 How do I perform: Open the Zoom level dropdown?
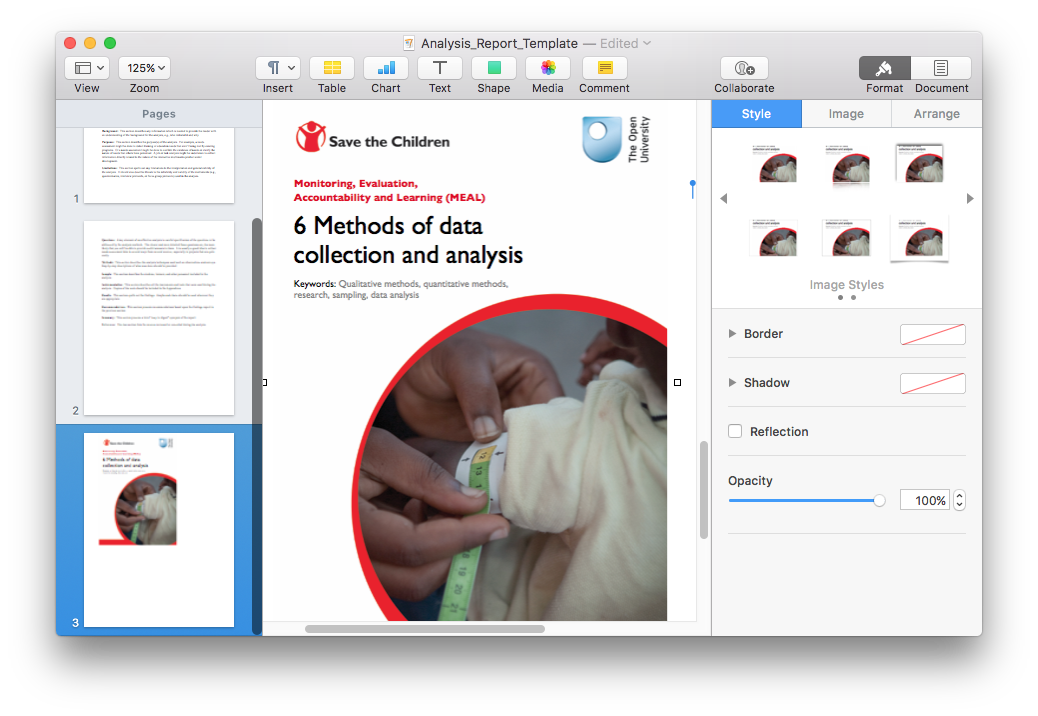pyautogui.click(x=144, y=67)
